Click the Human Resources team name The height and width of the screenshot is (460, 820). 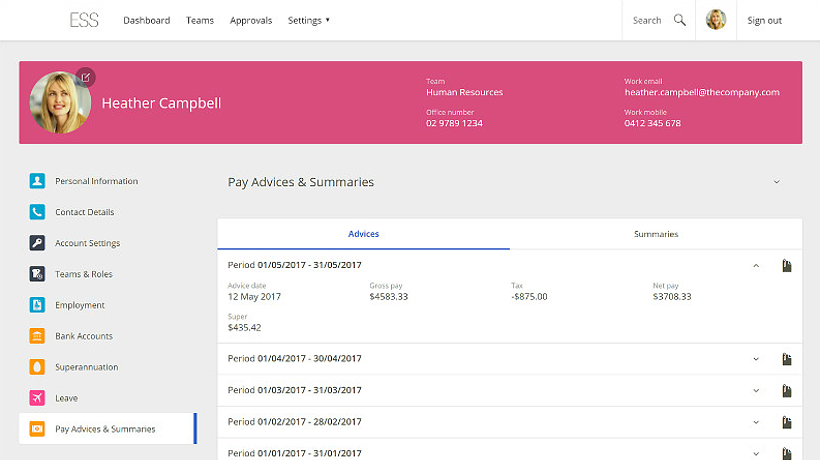coord(464,92)
